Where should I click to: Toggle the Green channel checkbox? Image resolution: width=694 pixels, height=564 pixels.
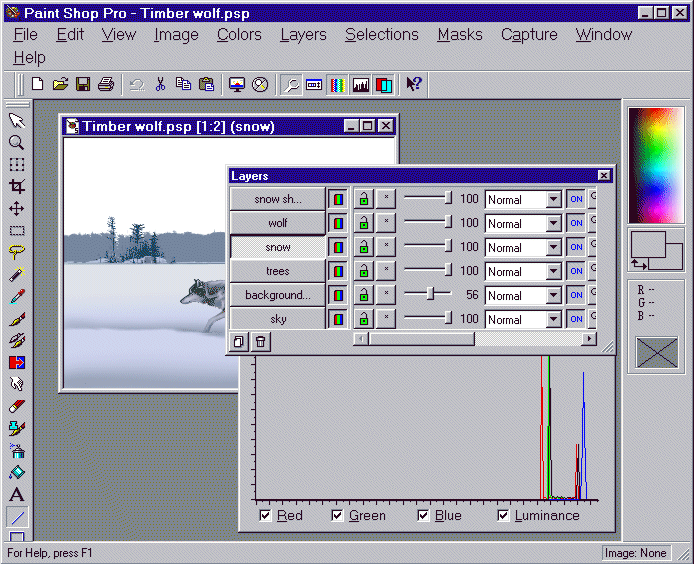coord(337,516)
